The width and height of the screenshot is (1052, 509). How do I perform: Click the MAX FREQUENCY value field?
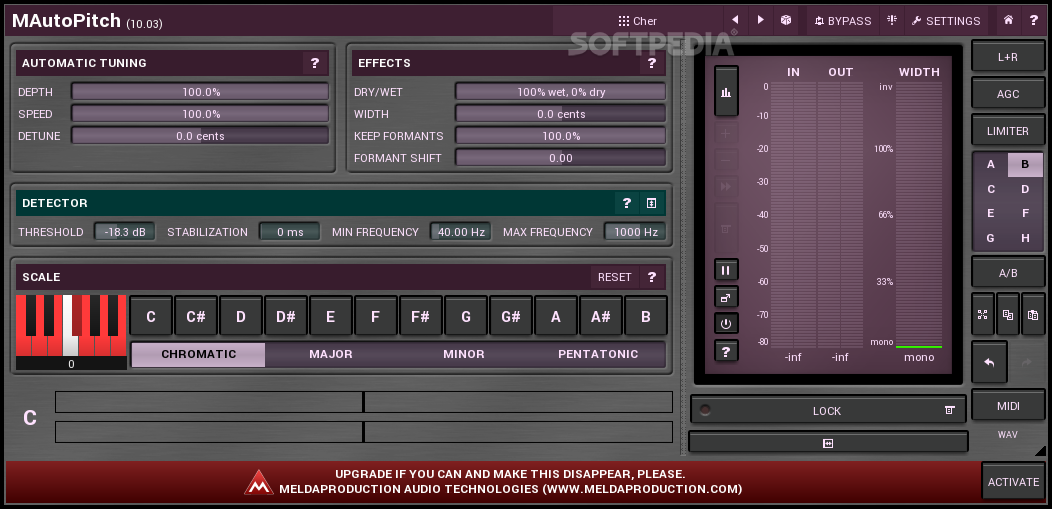tap(635, 232)
